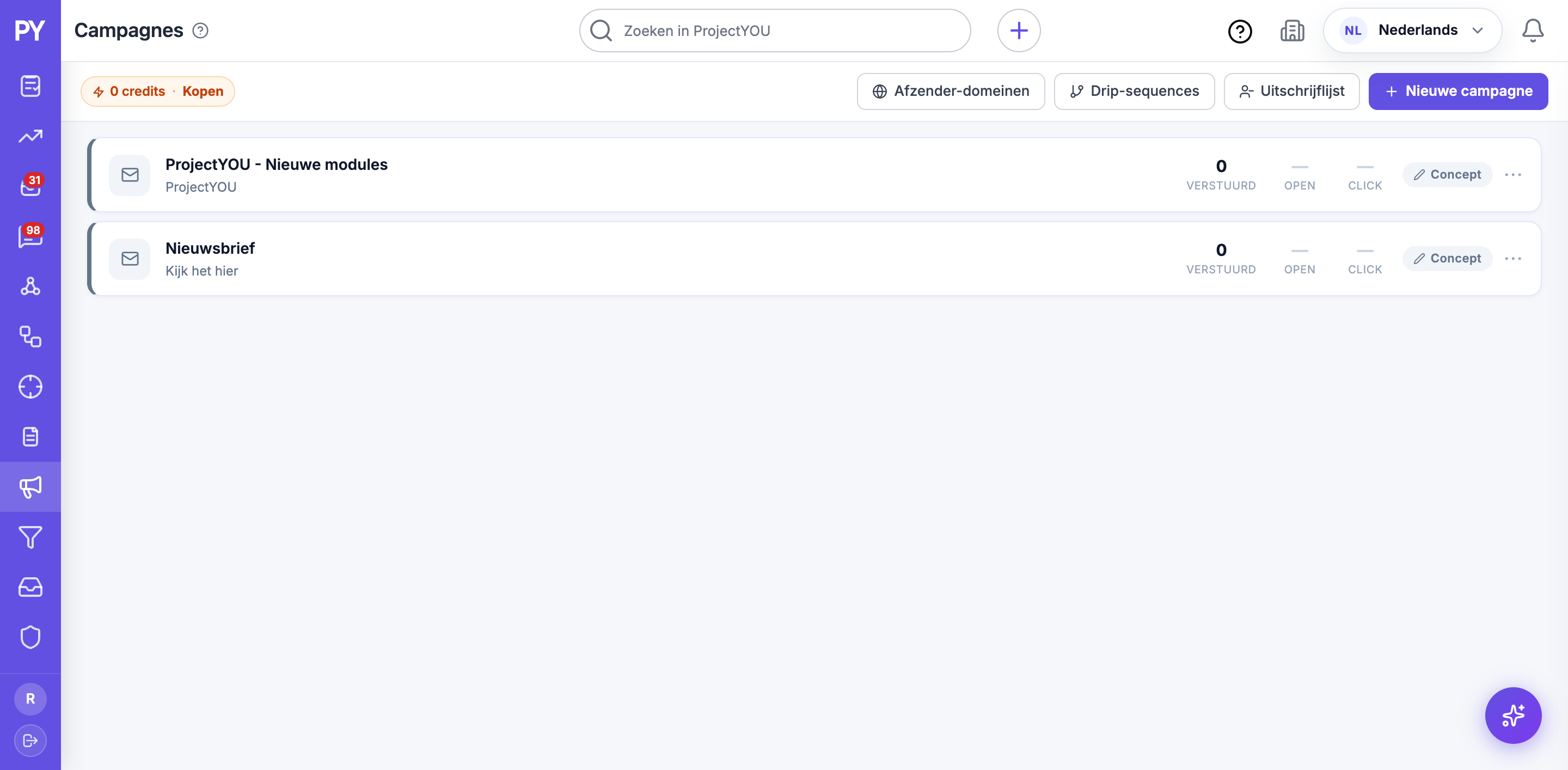Open the notifications bell
The image size is (1568, 770).
[1533, 30]
